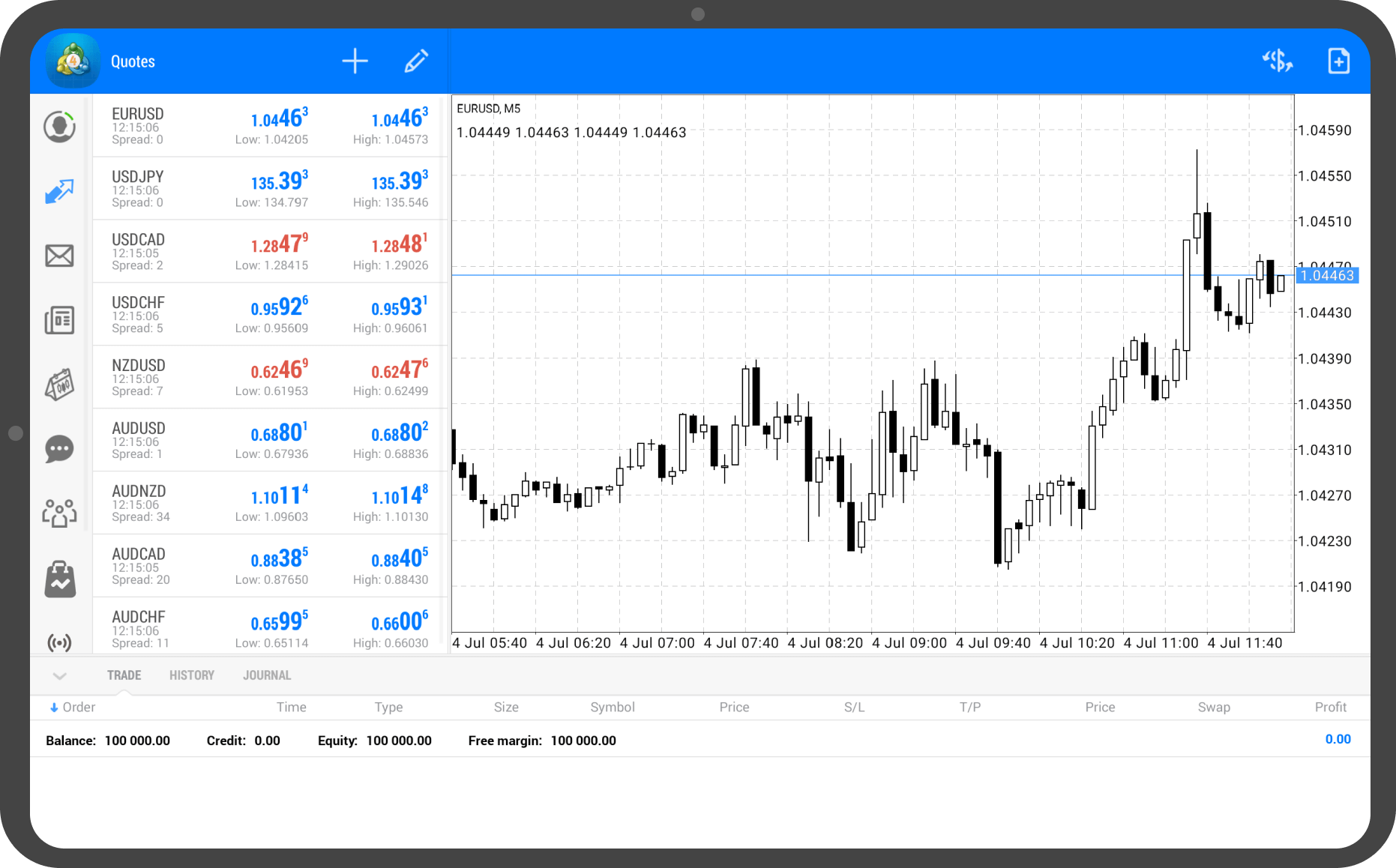
Task: Click the currency trade icon in header
Action: (x=1277, y=61)
